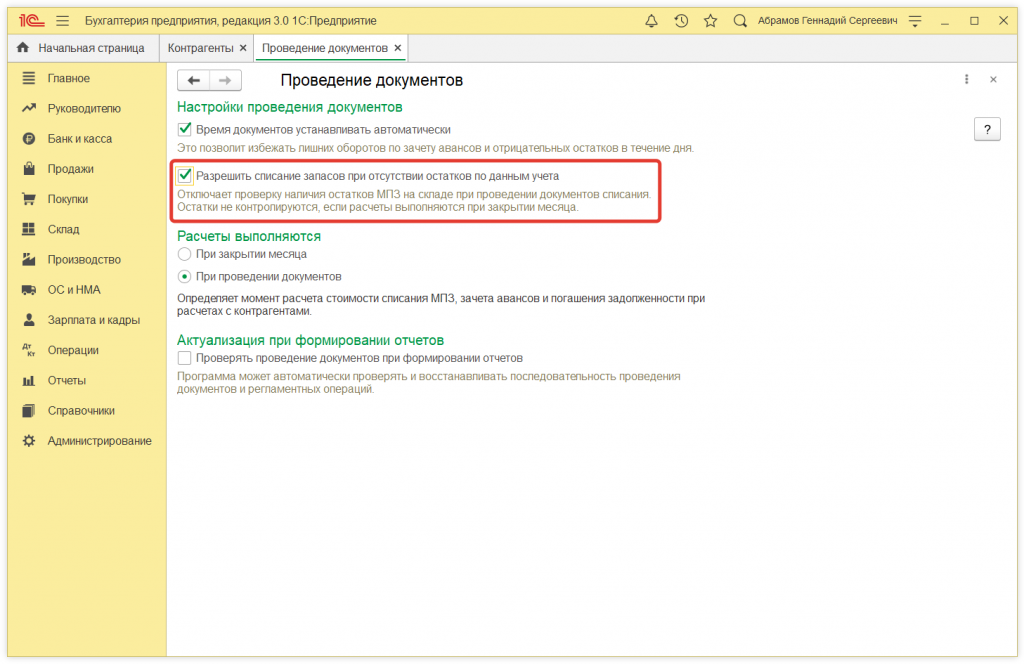1024x664 pixels.
Task: Open Администрирование section in sidebar
Action: coord(99,441)
